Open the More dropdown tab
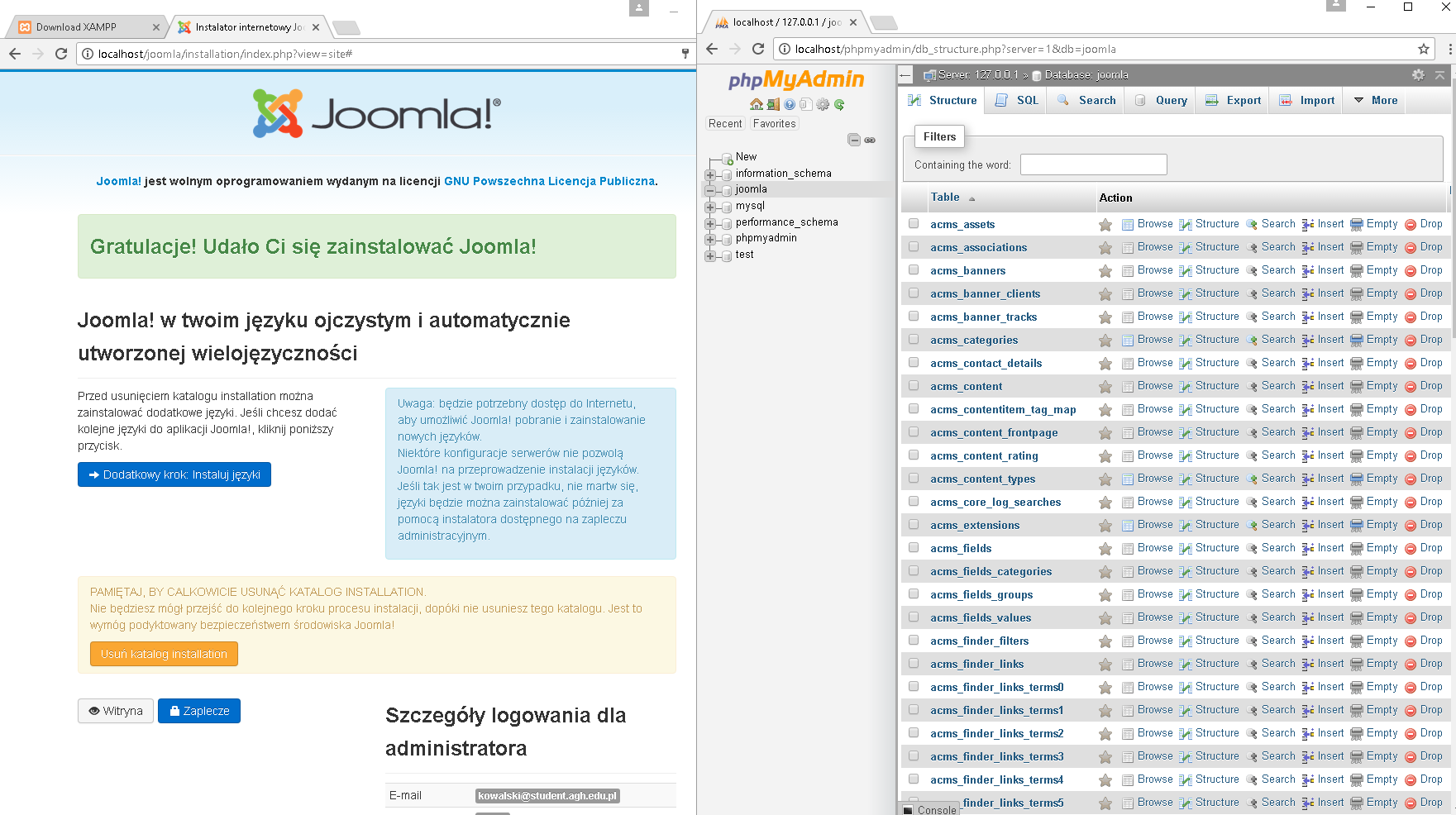 [x=1375, y=100]
